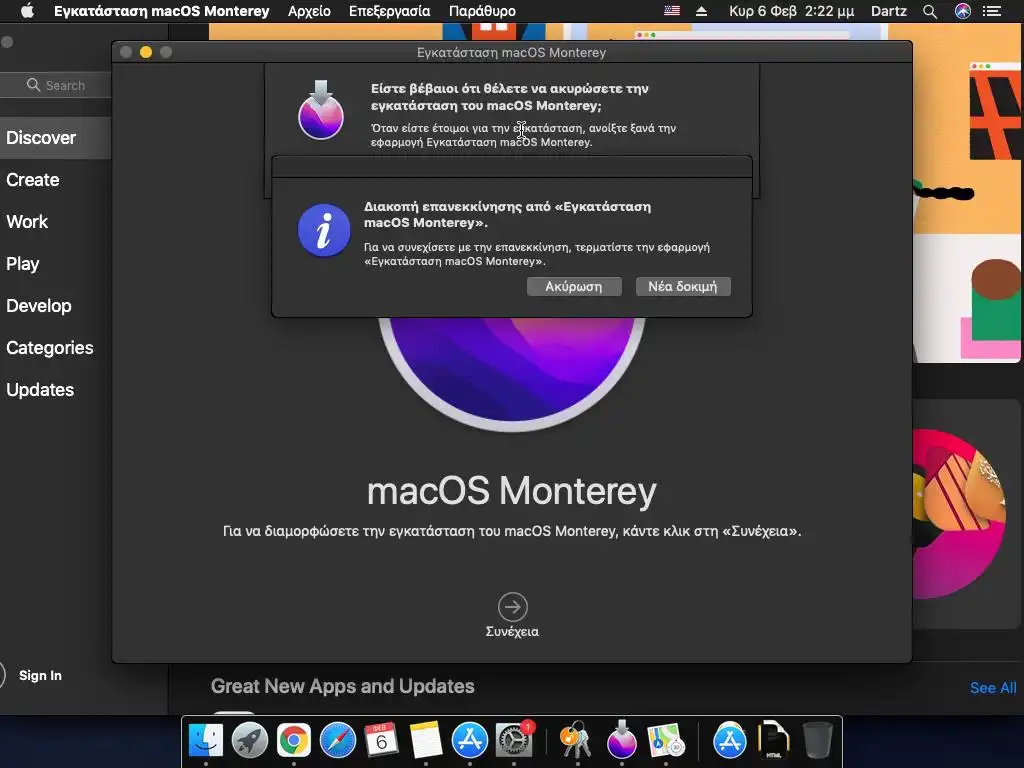Open Google Chrome from the Dock
This screenshot has width=1024, height=768.
click(x=294, y=741)
